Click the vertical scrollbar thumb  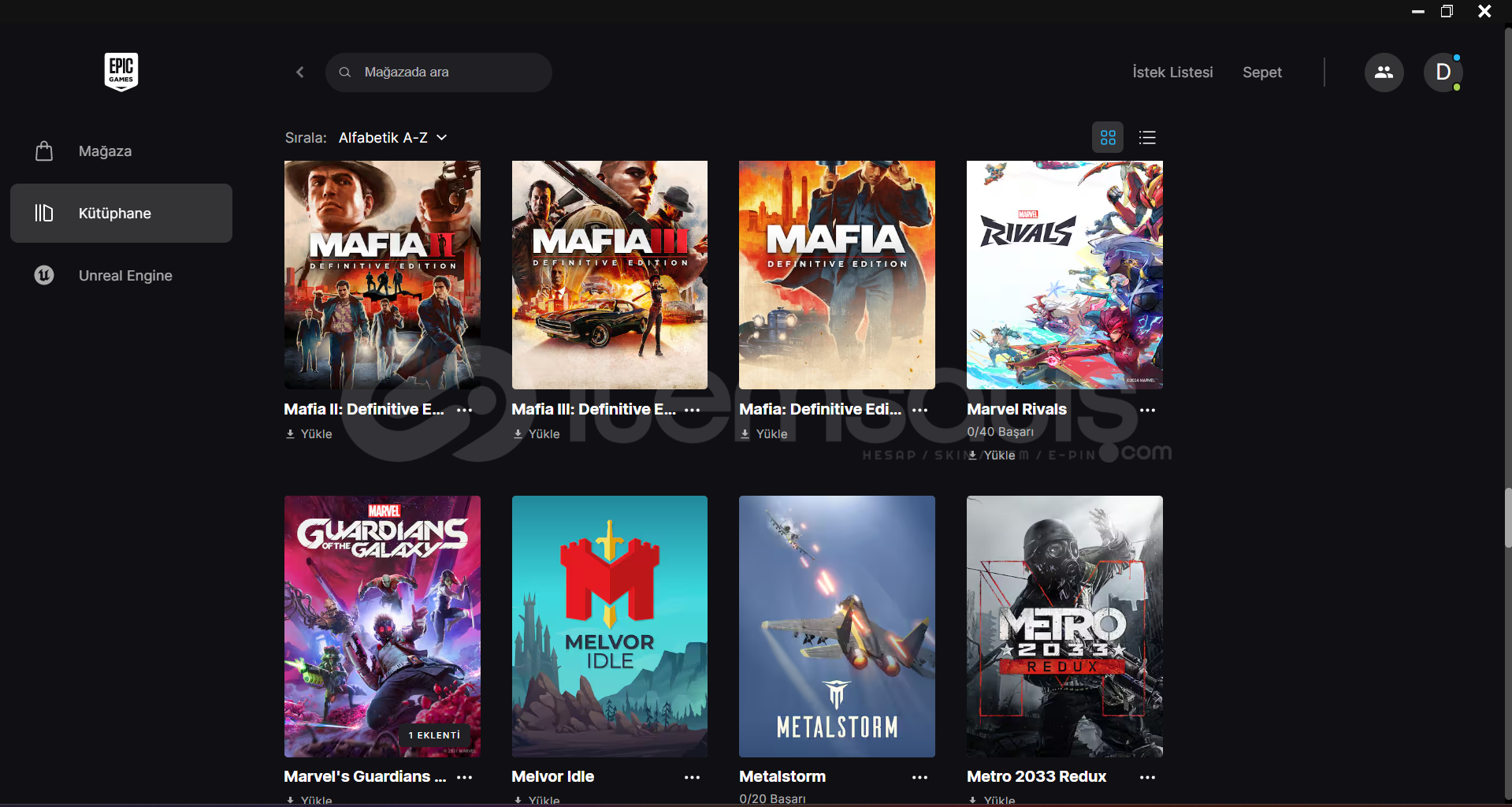click(1507, 517)
